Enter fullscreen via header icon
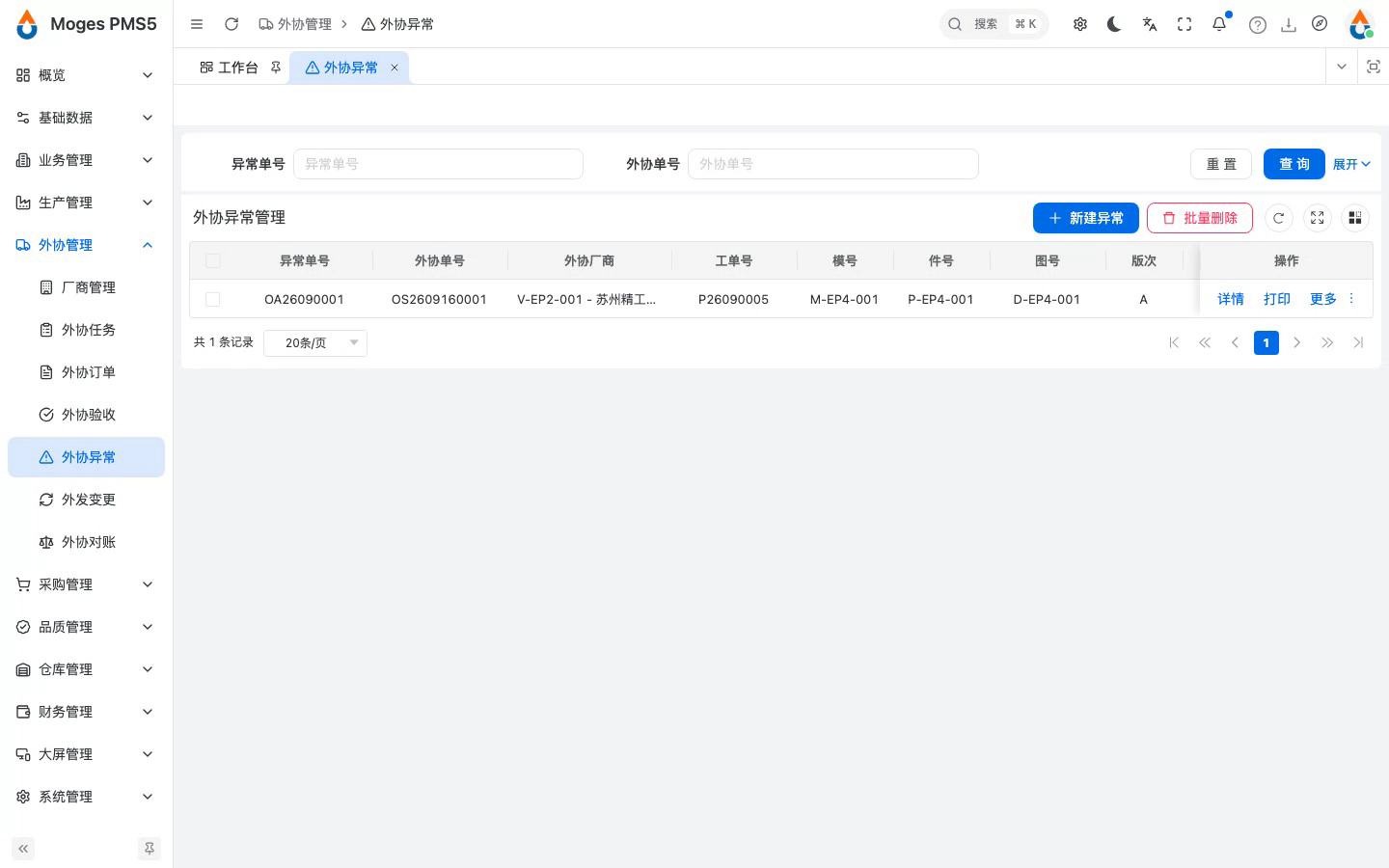This screenshot has height=868, width=1389. 1185,24
